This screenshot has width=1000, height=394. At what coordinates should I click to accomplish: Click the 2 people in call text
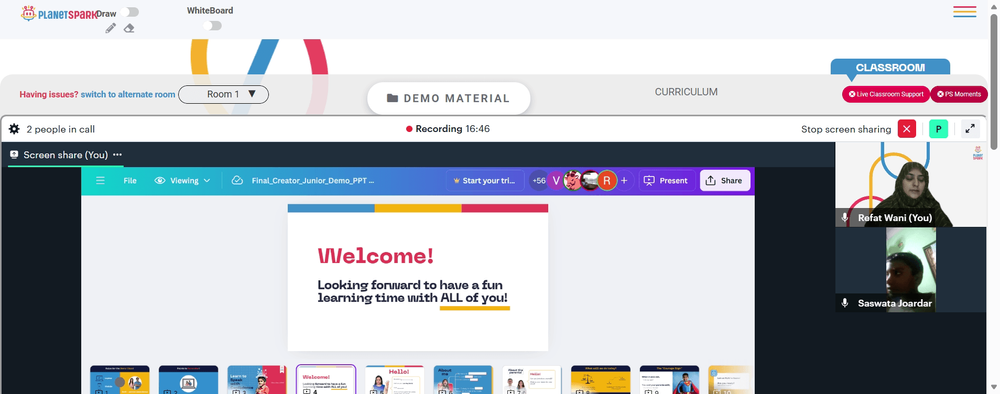pyautogui.click(x=61, y=129)
